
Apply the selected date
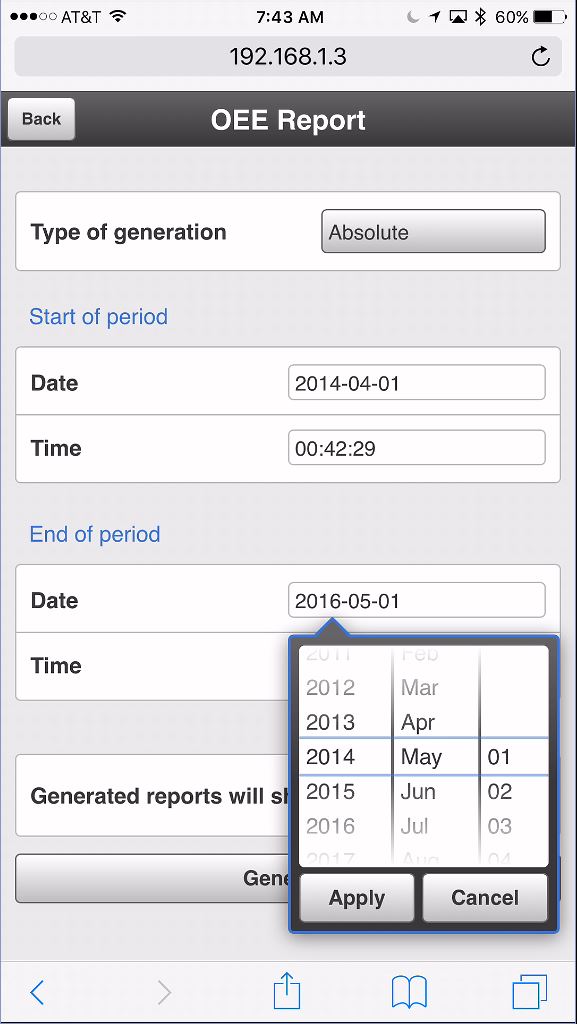(357, 898)
